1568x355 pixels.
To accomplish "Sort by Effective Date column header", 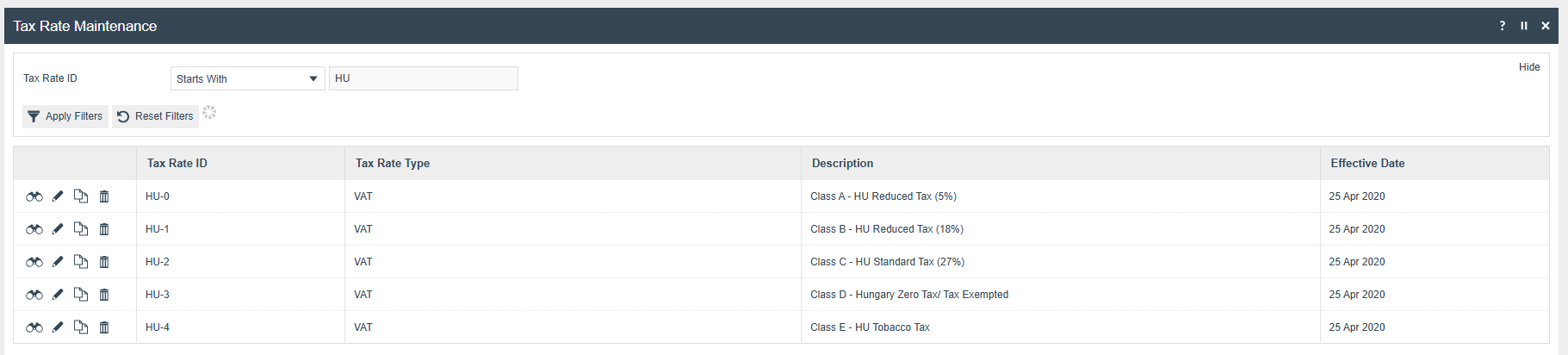I will [x=1367, y=163].
